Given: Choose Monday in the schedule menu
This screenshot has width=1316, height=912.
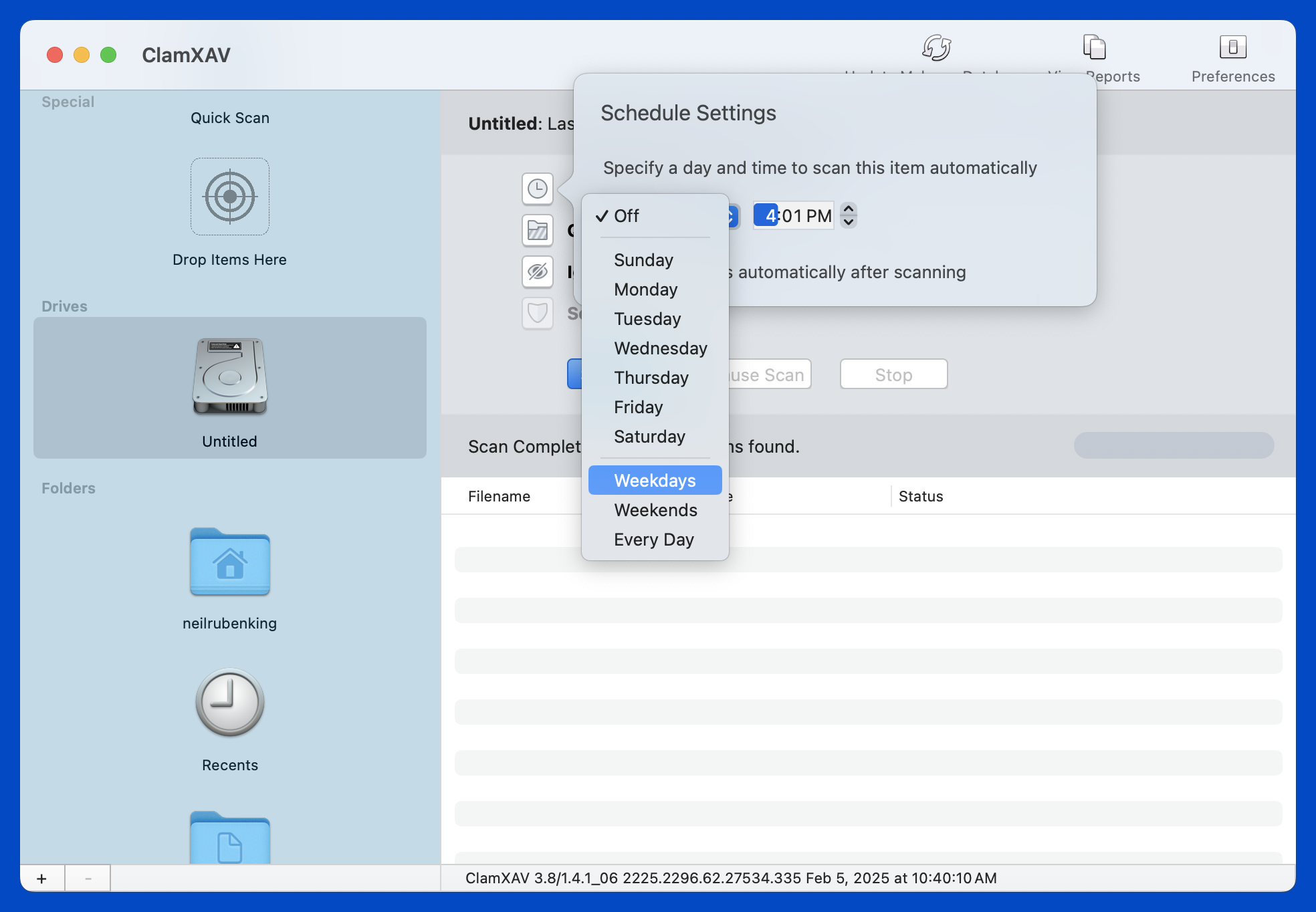Looking at the screenshot, I should tap(655, 290).
